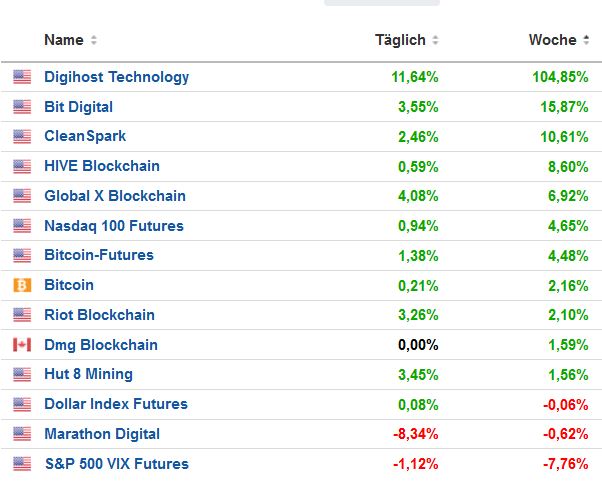This screenshot has height=488, width=602.
Task: Open the Dollar Index Futures link
Action: (x=115, y=404)
